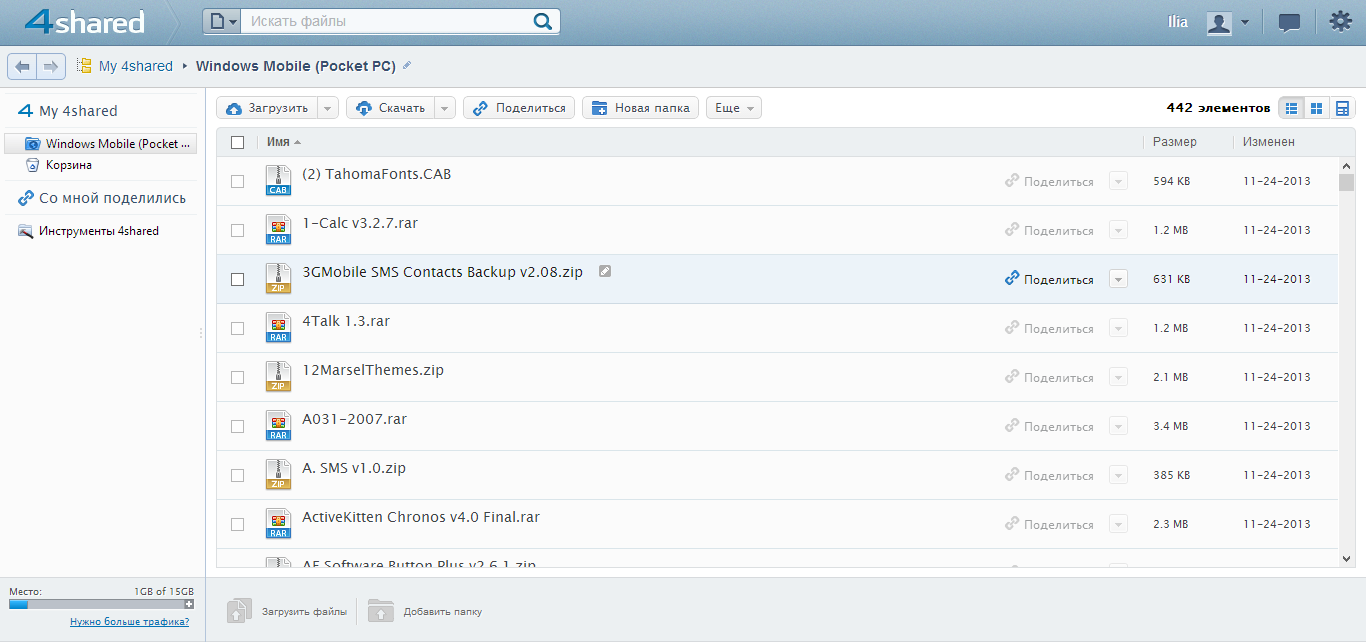Viewport: 1366px width, 642px height.
Task: Go forward with the right arrow
Action: 51,66
